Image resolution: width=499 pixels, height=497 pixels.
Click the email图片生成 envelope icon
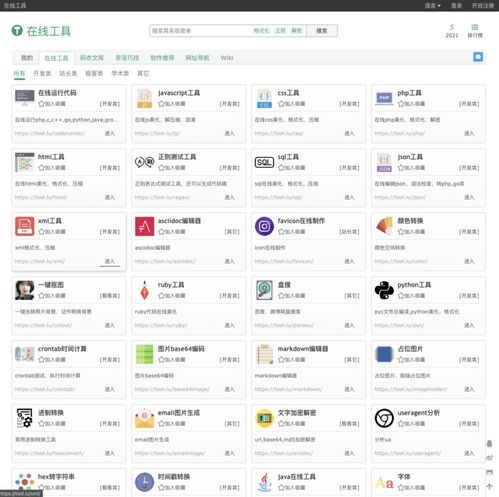point(144,418)
